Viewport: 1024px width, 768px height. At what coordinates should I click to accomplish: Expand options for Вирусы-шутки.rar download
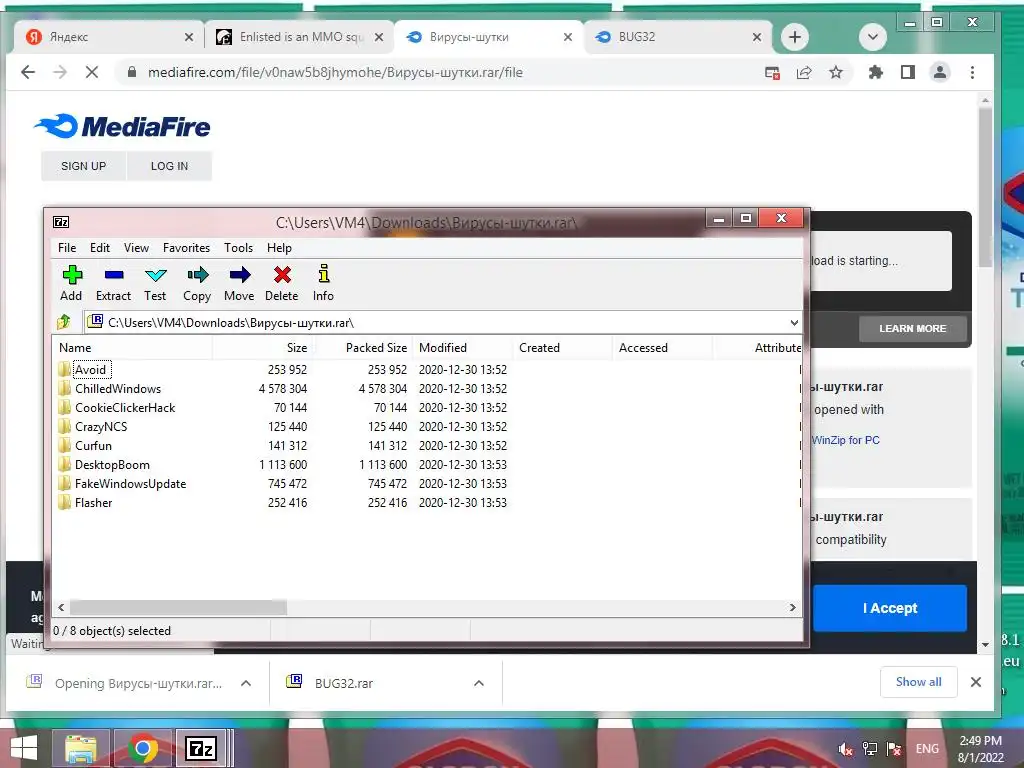tap(246, 683)
